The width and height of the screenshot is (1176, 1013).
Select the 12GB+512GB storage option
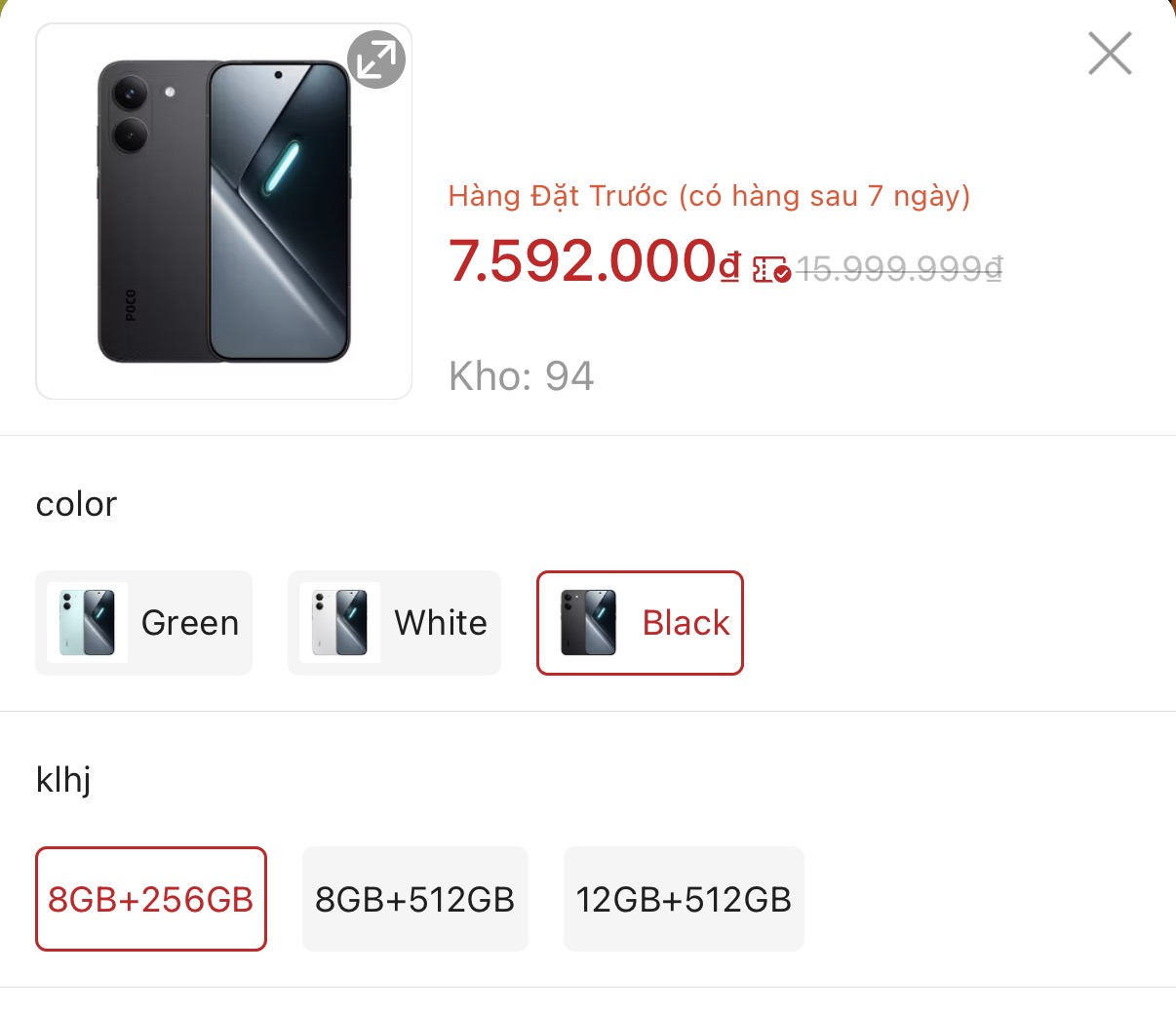point(683,899)
